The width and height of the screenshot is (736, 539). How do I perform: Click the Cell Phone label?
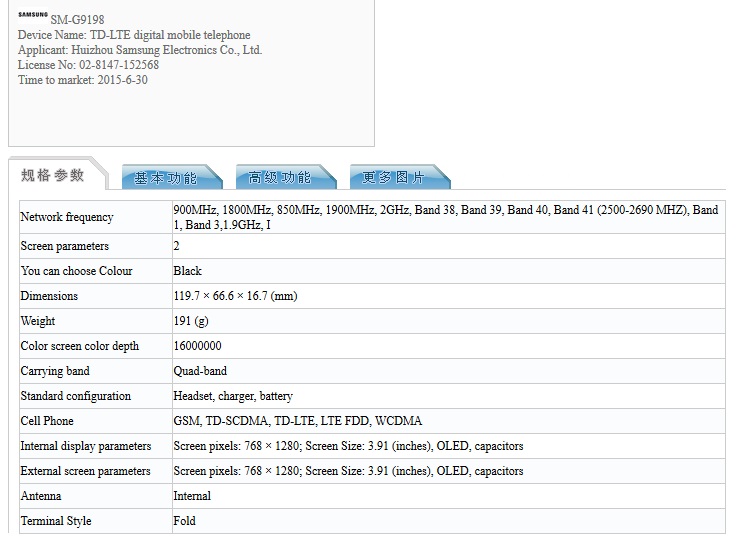(x=46, y=421)
